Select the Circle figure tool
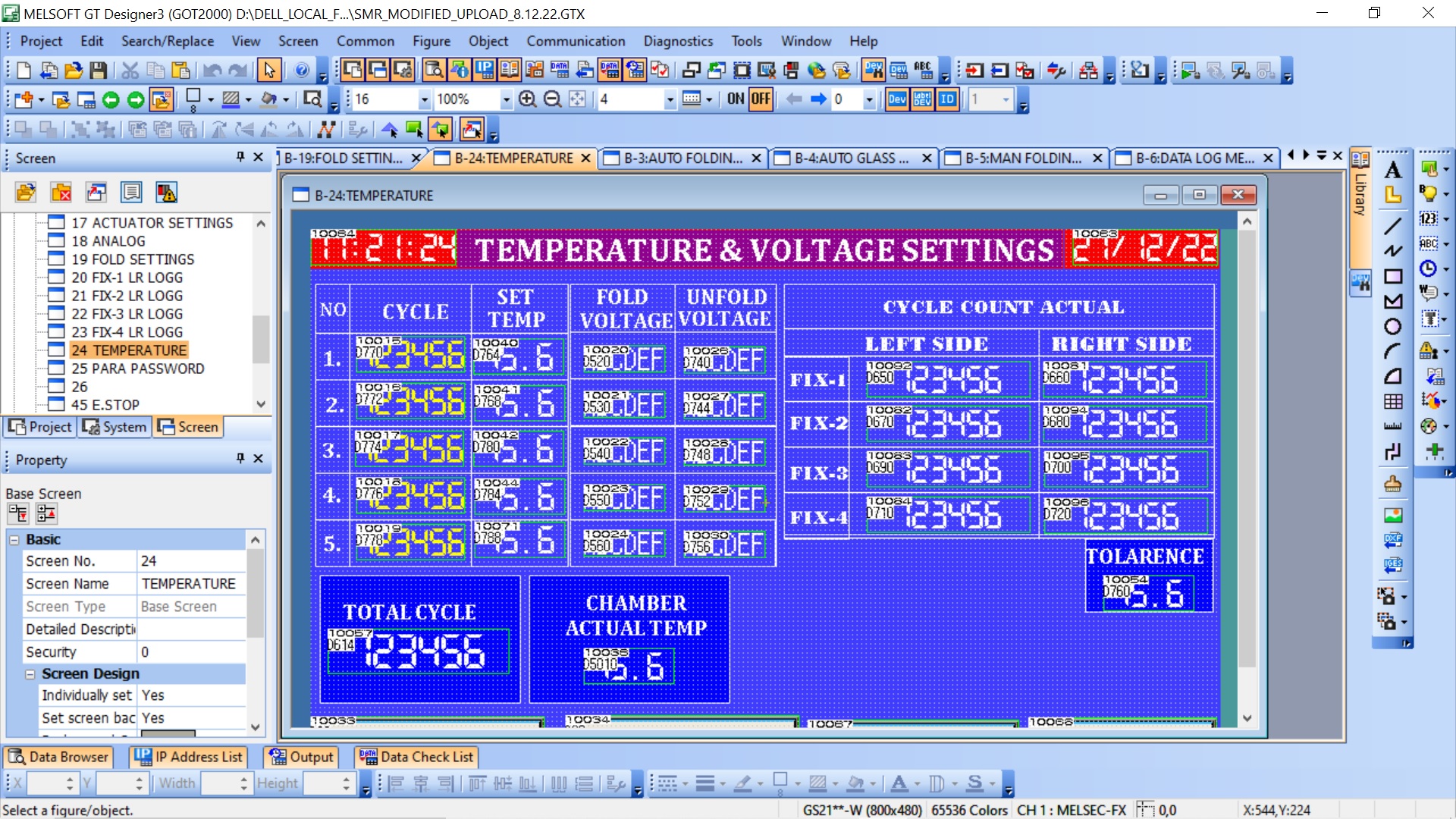Screen dimensions: 1456x819 pyautogui.click(x=1392, y=327)
